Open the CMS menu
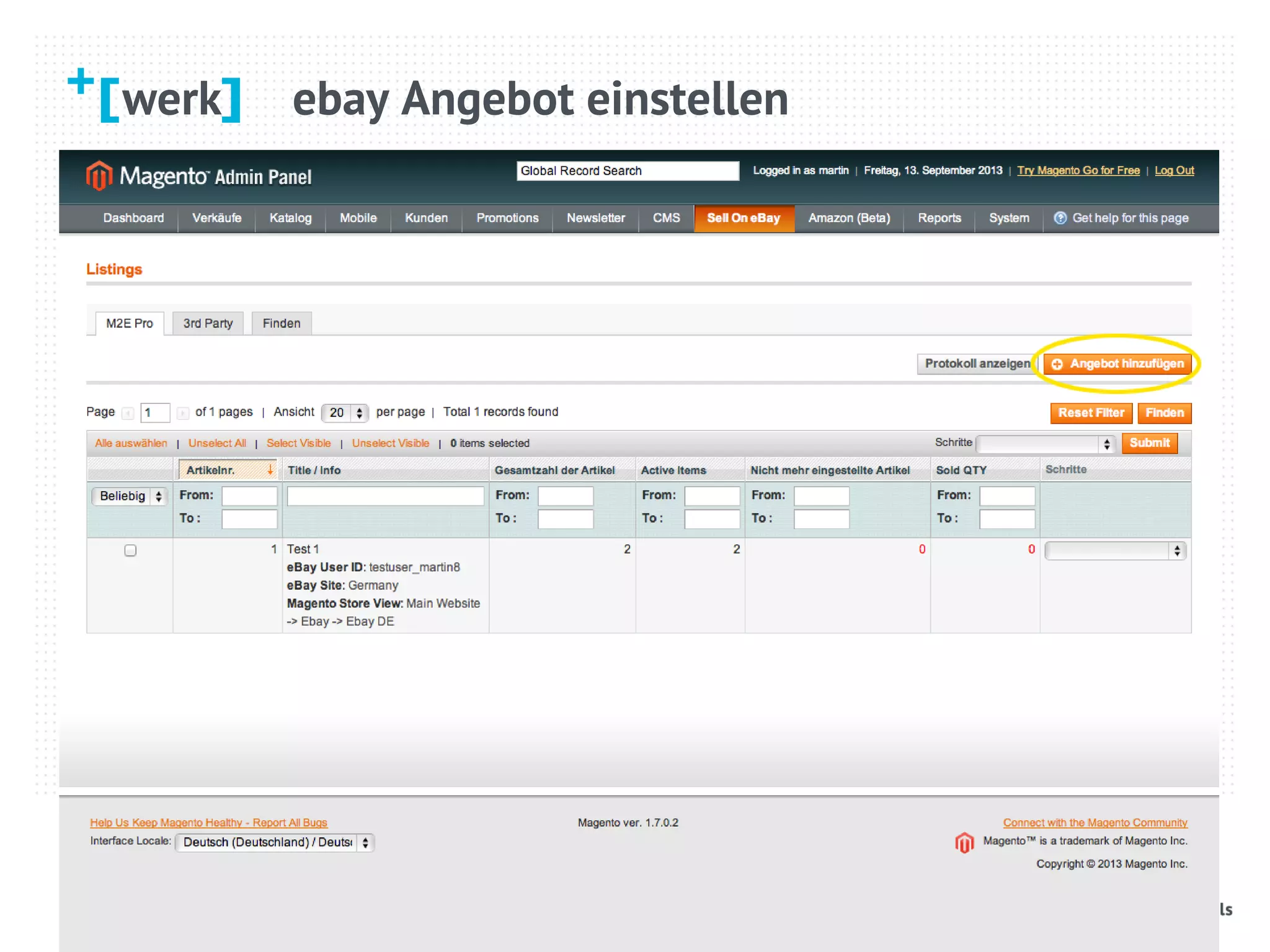 point(666,218)
